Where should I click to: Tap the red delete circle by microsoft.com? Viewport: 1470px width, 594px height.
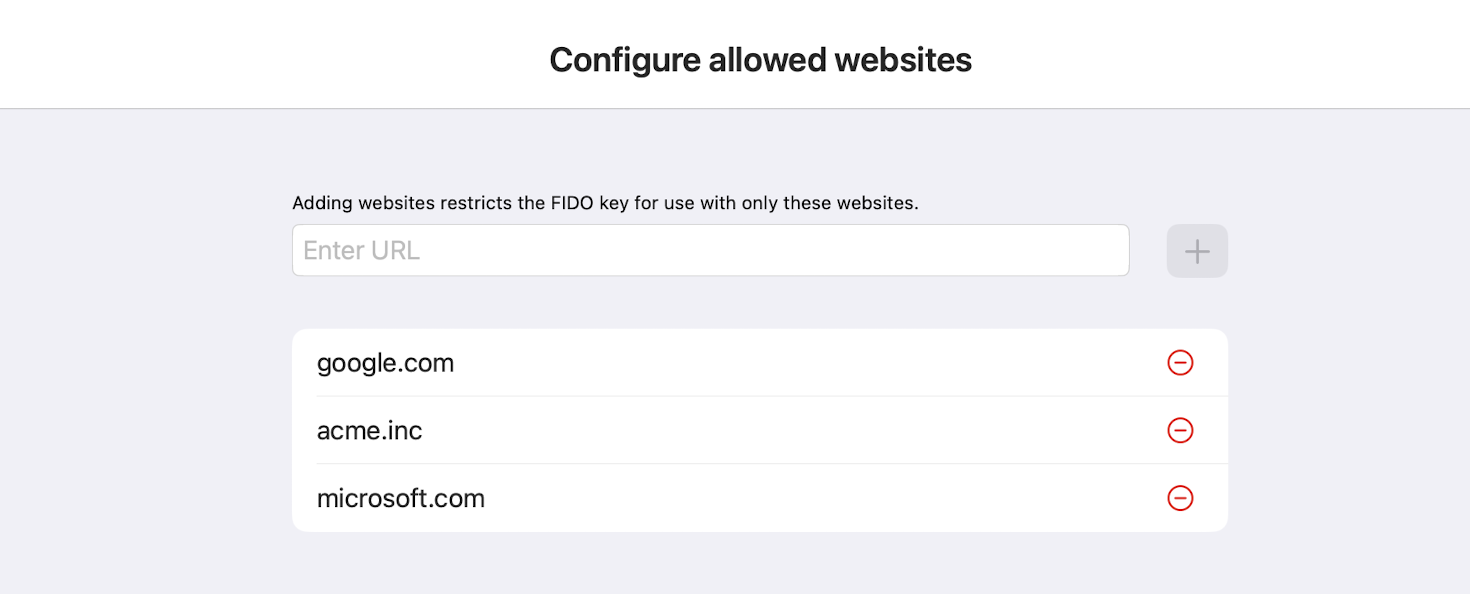1180,498
